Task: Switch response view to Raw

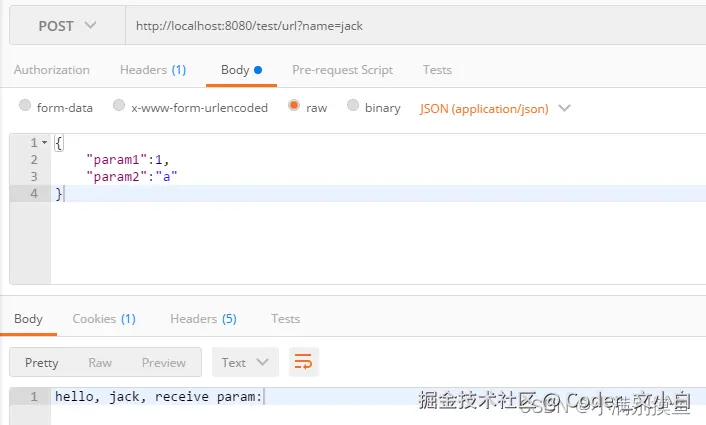Action: (100, 362)
